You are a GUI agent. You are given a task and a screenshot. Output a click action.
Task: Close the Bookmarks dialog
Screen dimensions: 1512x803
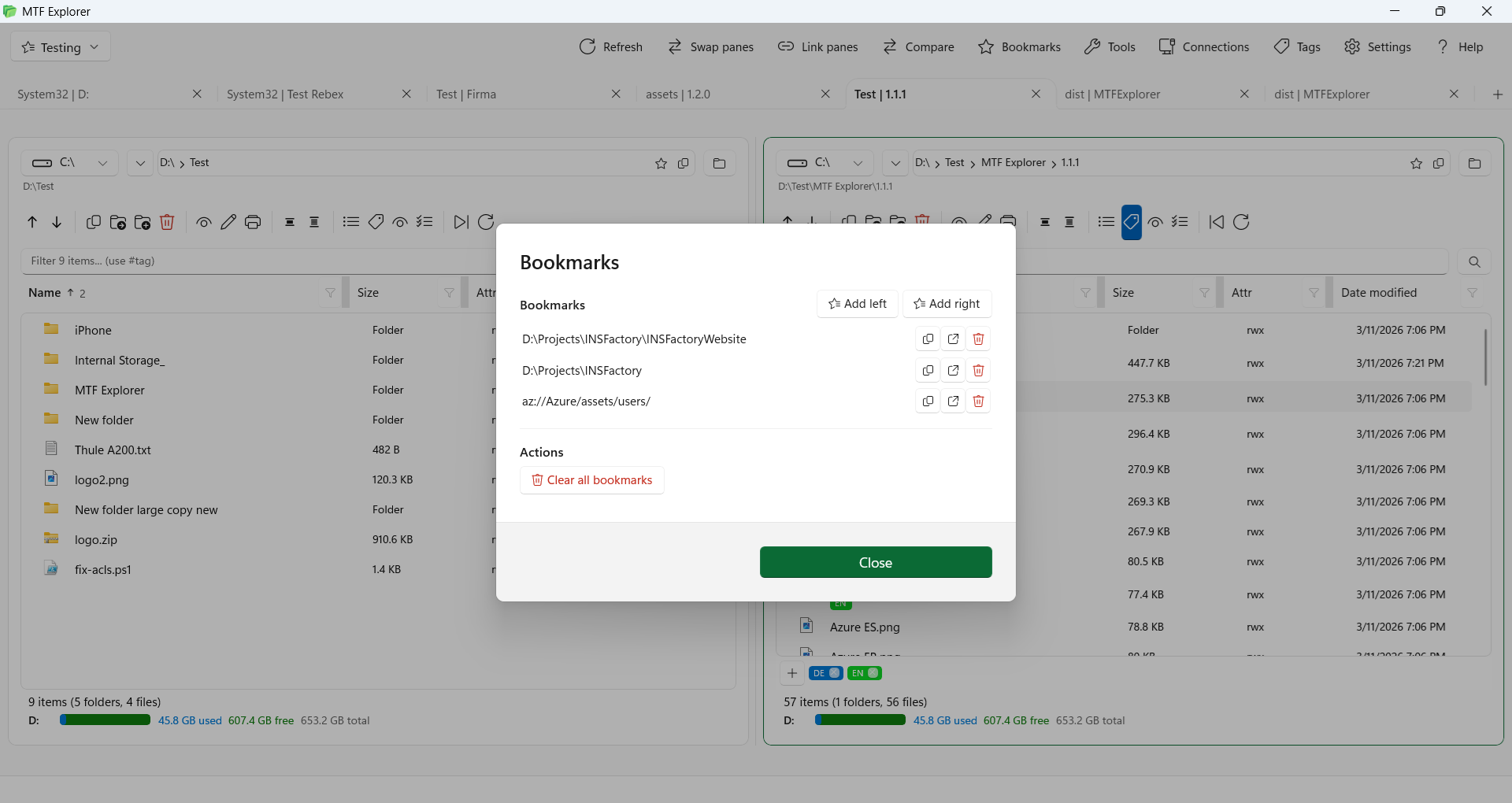[x=875, y=562]
